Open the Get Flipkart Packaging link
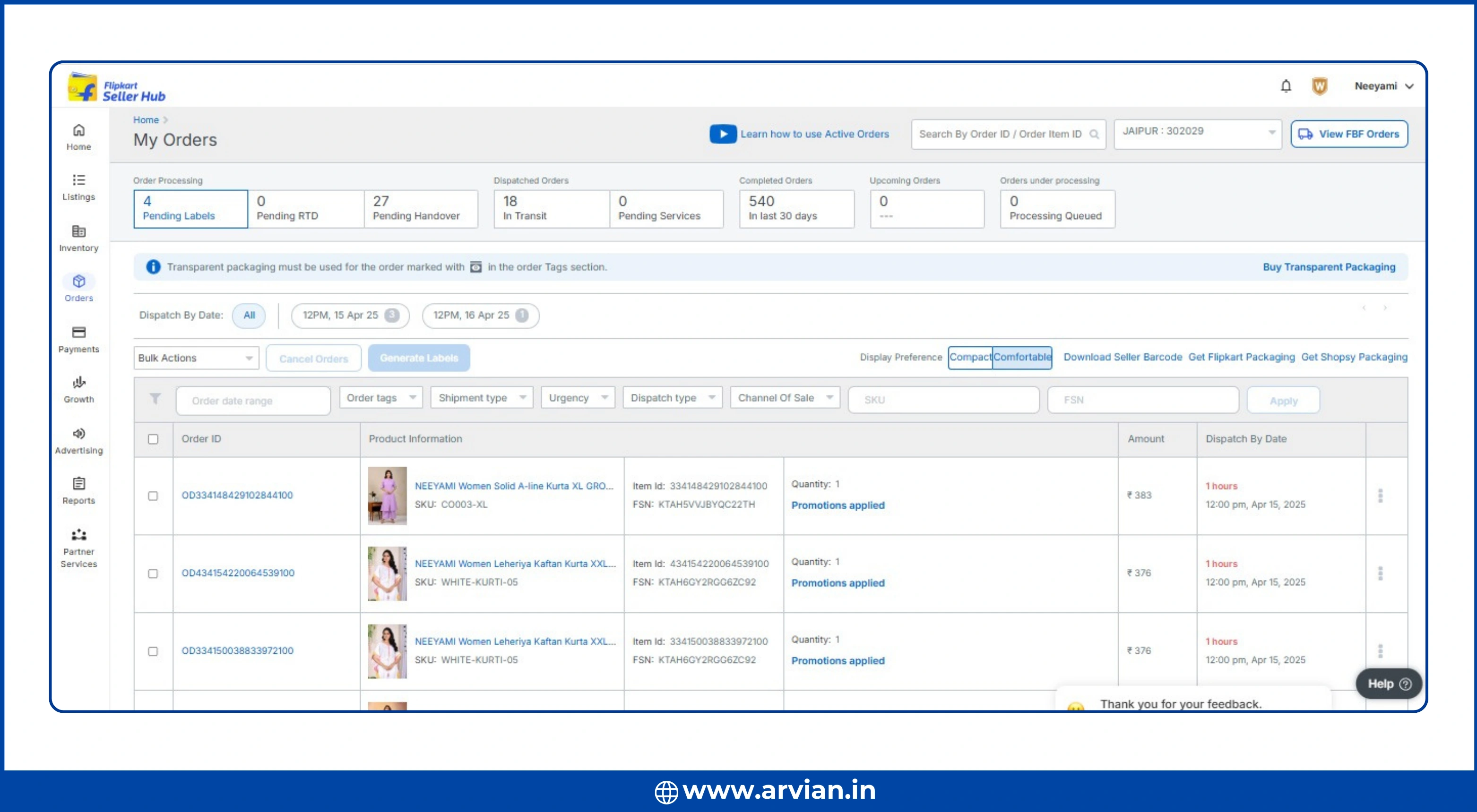The width and height of the screenshot is (1477, 812). point(1241,357)
